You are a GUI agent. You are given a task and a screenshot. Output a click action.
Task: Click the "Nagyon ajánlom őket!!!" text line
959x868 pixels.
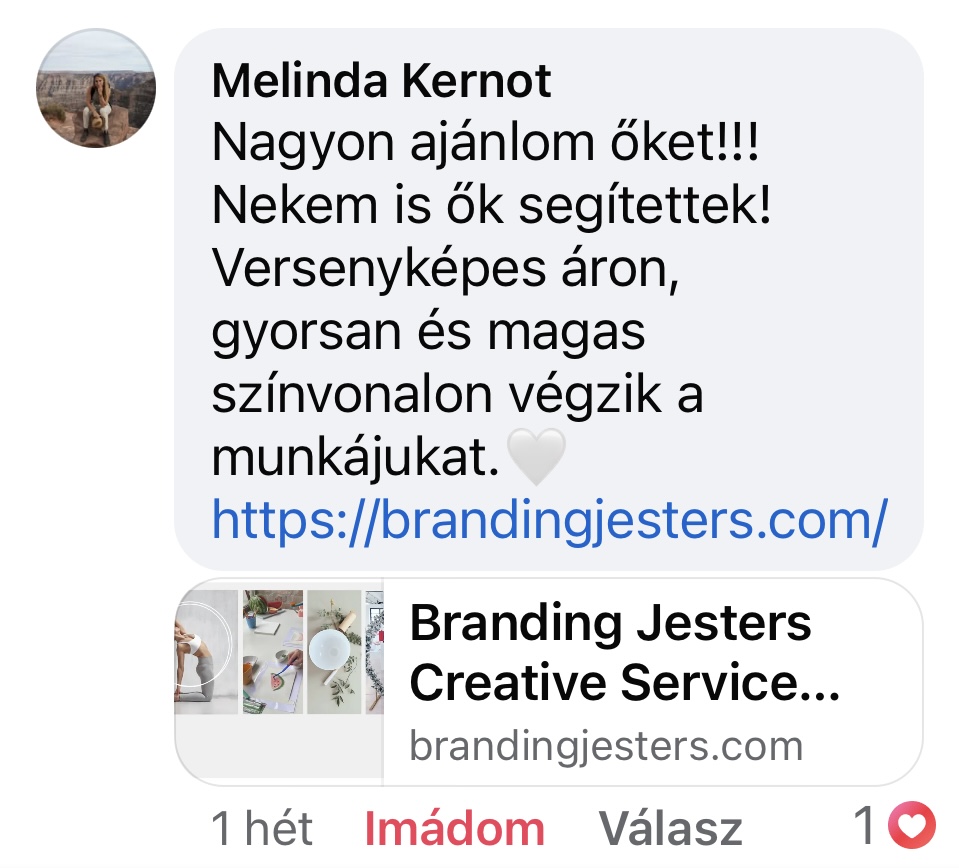(486, 143)
